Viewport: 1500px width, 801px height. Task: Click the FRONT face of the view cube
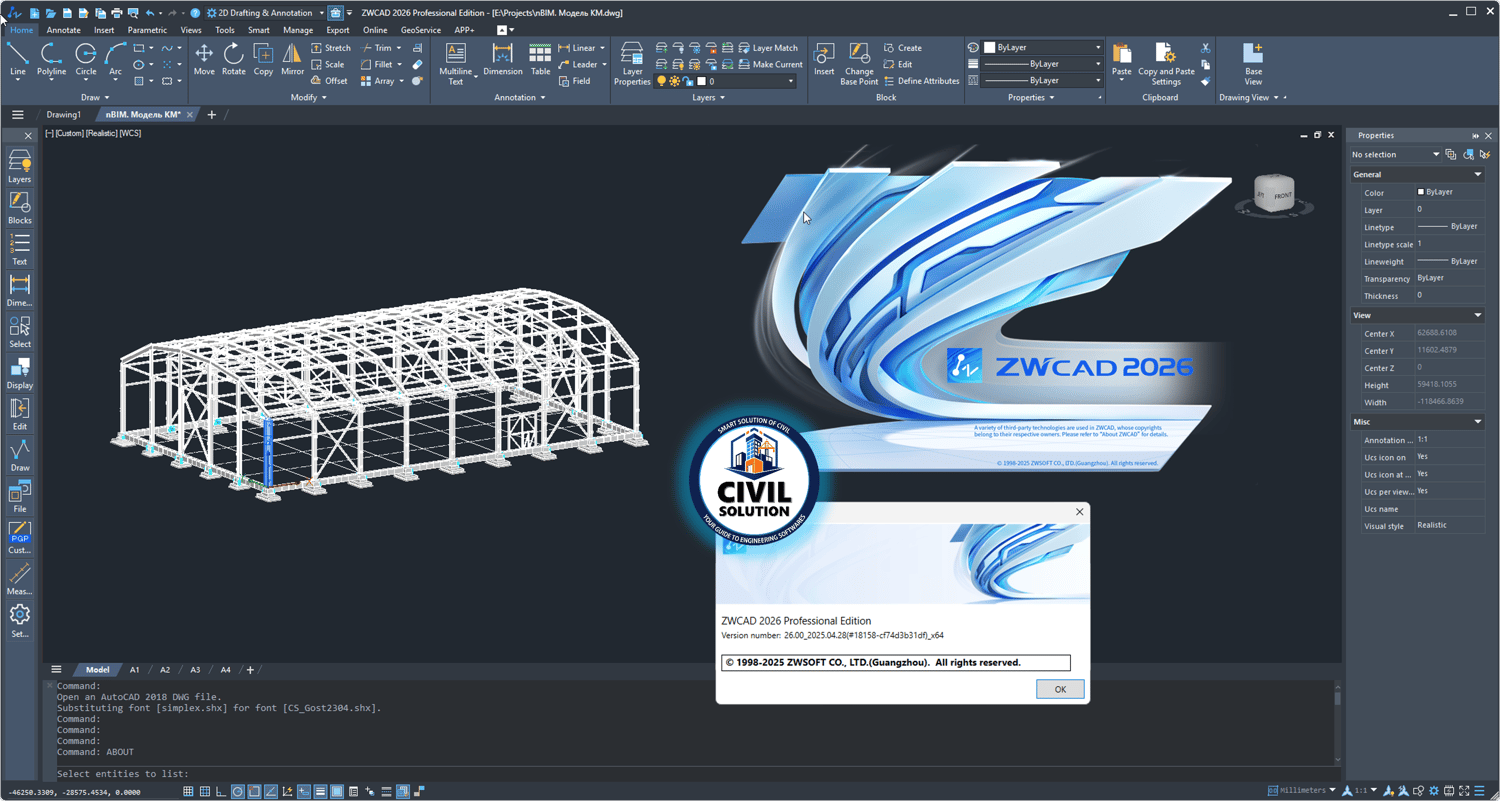tap(1282, 196)
